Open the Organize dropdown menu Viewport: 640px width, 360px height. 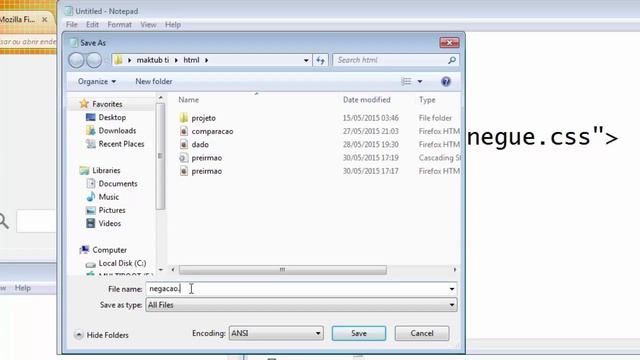point(97,82)
